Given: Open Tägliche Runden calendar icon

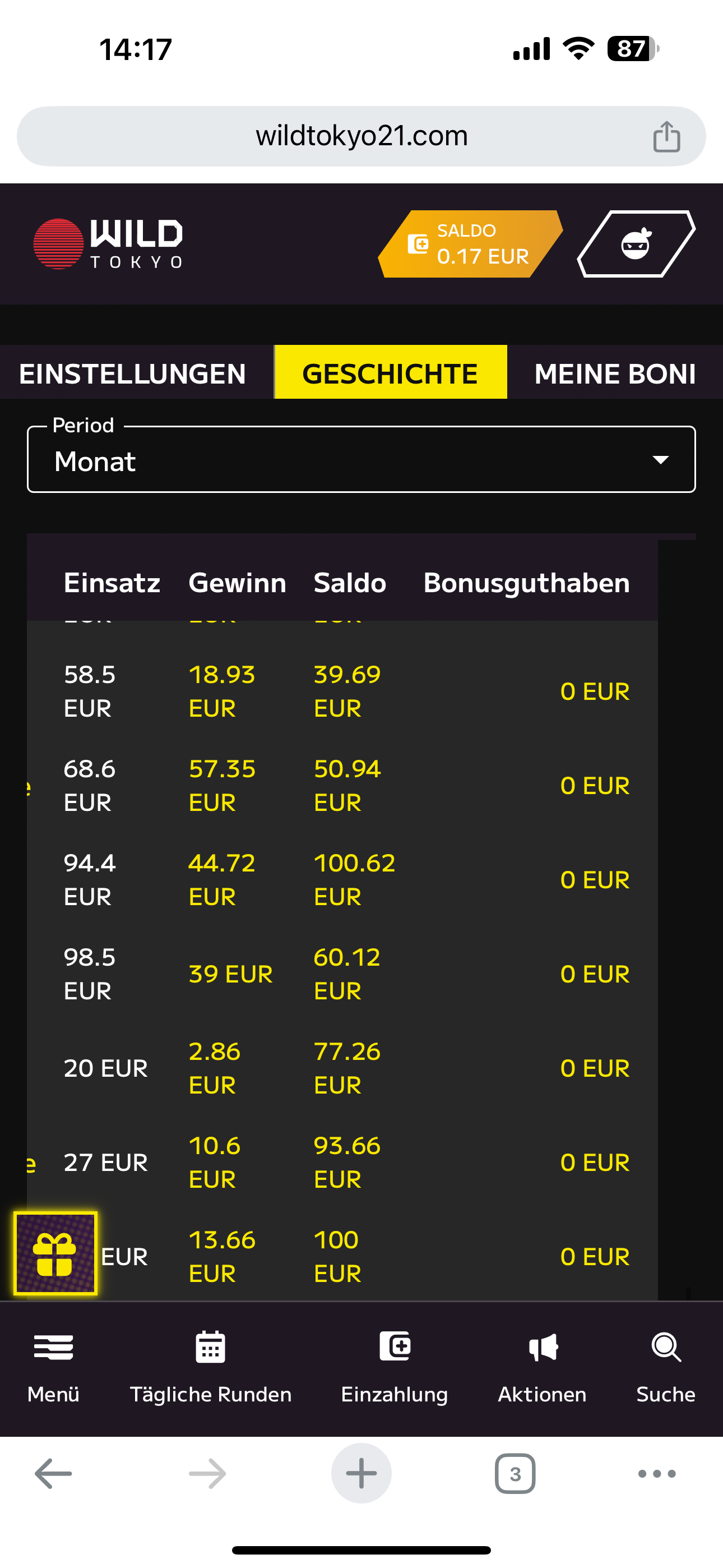Looking at the screenshot, I should coord(211,1346).
